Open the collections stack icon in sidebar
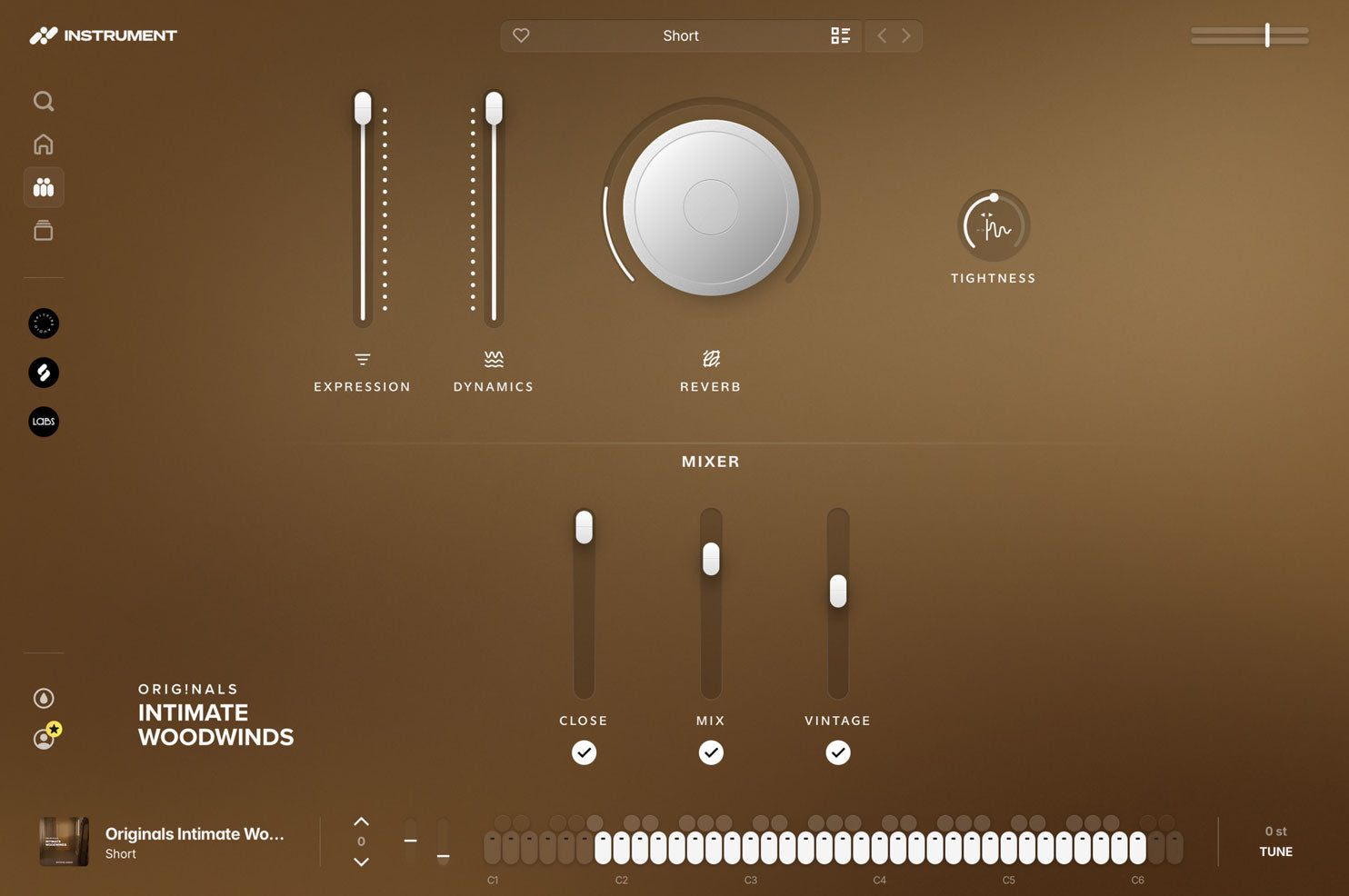The height and width of the screenshot is (896, 1349). (x=44, y=231)
